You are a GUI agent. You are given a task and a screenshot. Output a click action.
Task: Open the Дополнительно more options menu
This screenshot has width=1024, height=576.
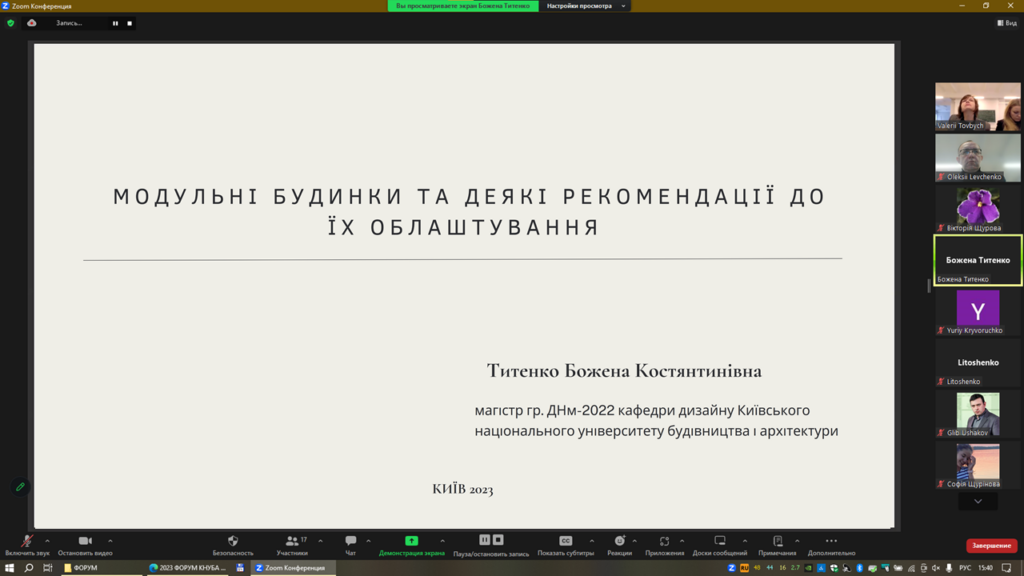(831, 541)
